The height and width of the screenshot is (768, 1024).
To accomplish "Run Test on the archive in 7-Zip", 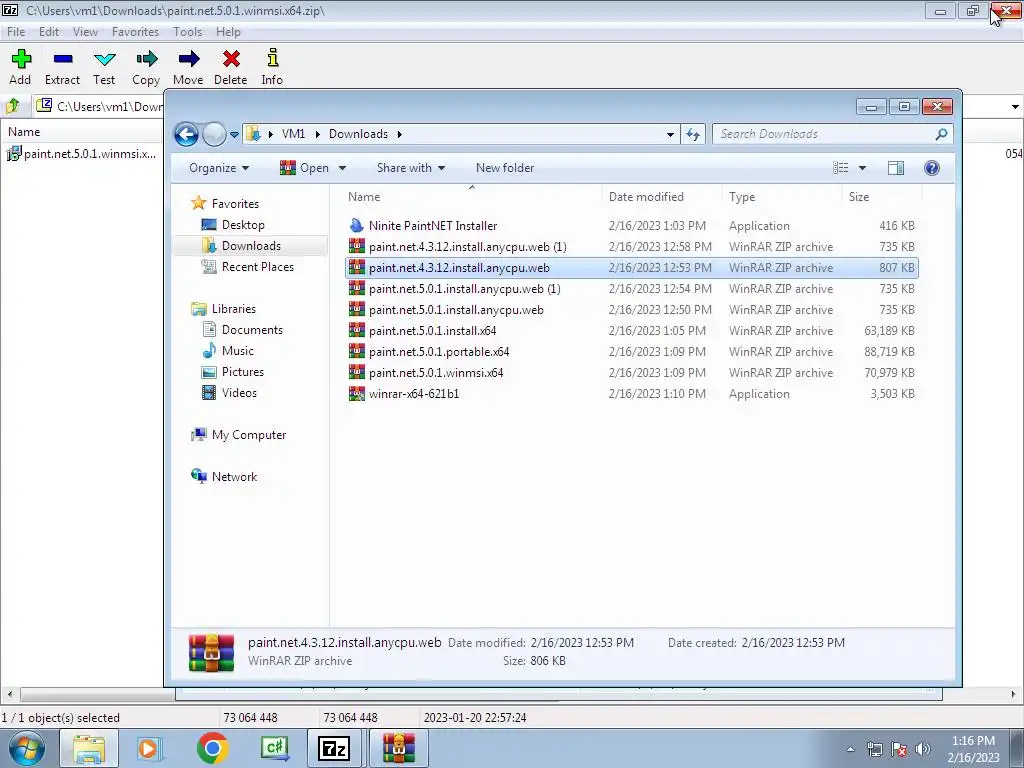I will tap(104, 67).
